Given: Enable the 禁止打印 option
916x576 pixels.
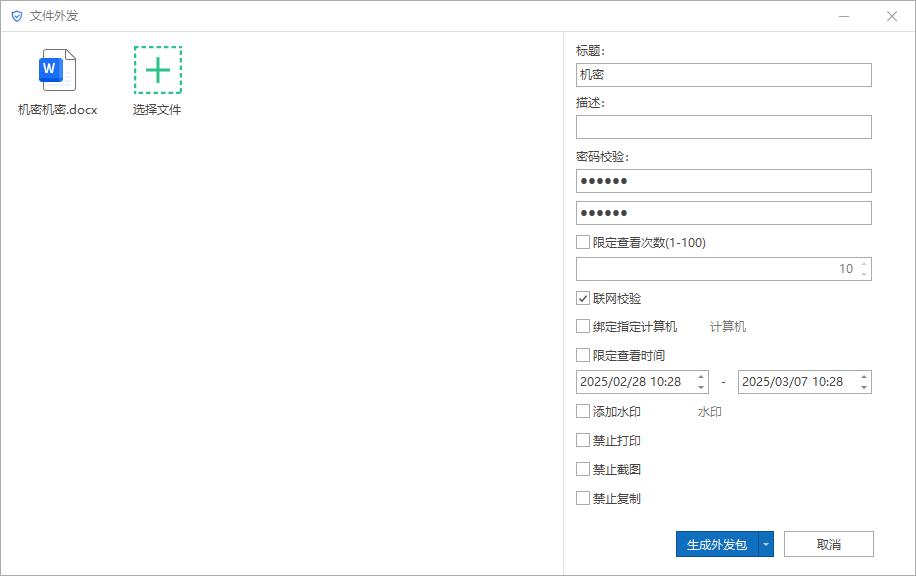Looking at the screenshot, I should [583, 440].
